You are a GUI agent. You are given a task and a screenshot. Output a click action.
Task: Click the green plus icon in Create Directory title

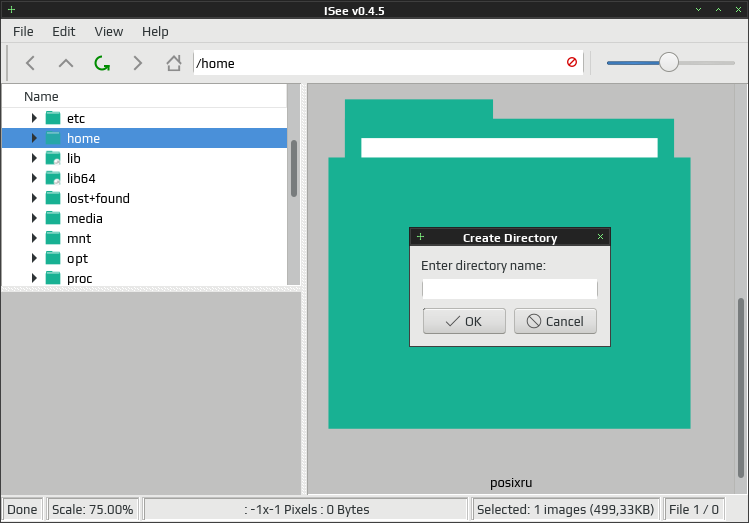click(420, 237)
